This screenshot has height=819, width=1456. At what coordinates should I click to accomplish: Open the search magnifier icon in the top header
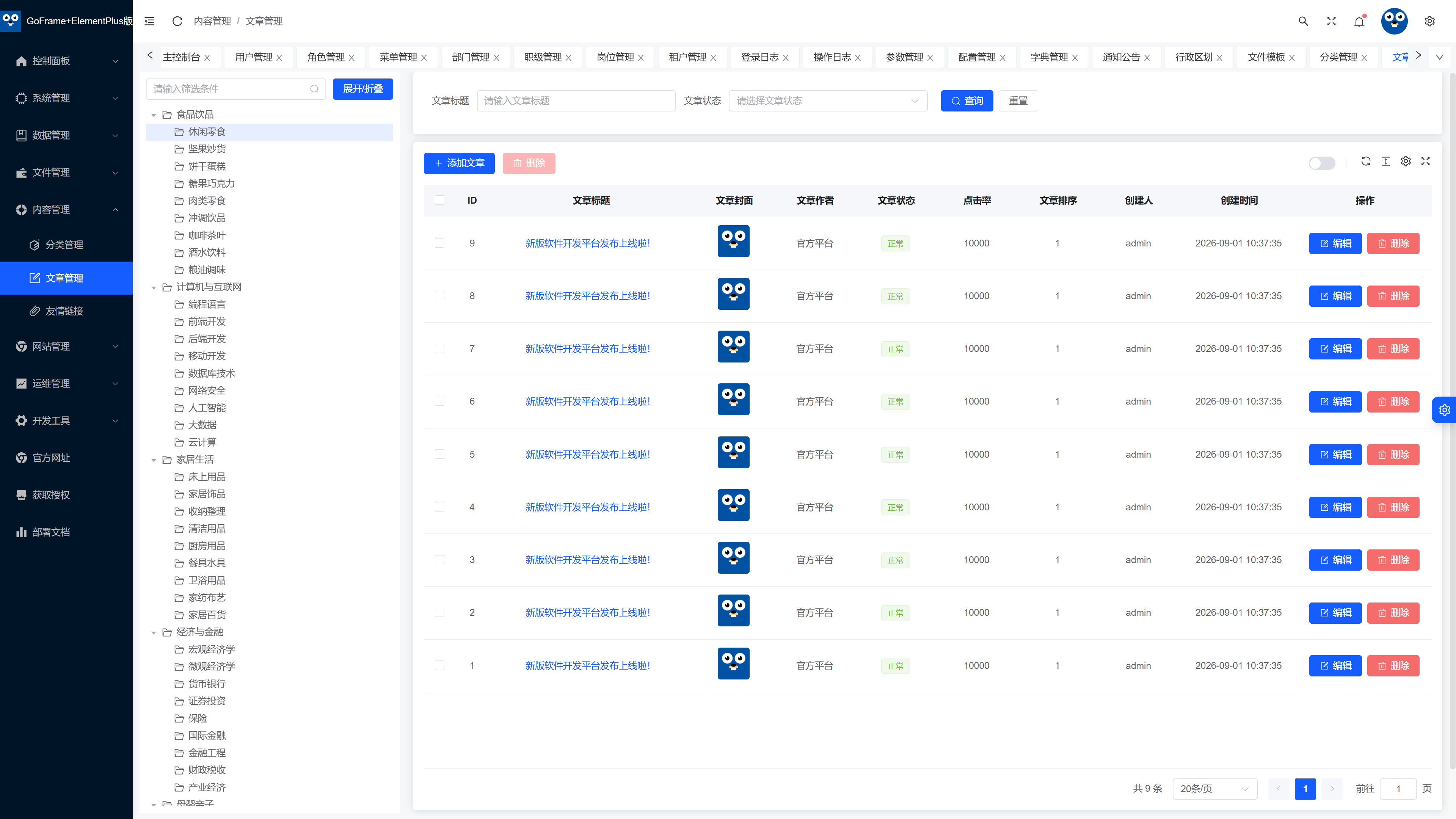(1304, 21)
